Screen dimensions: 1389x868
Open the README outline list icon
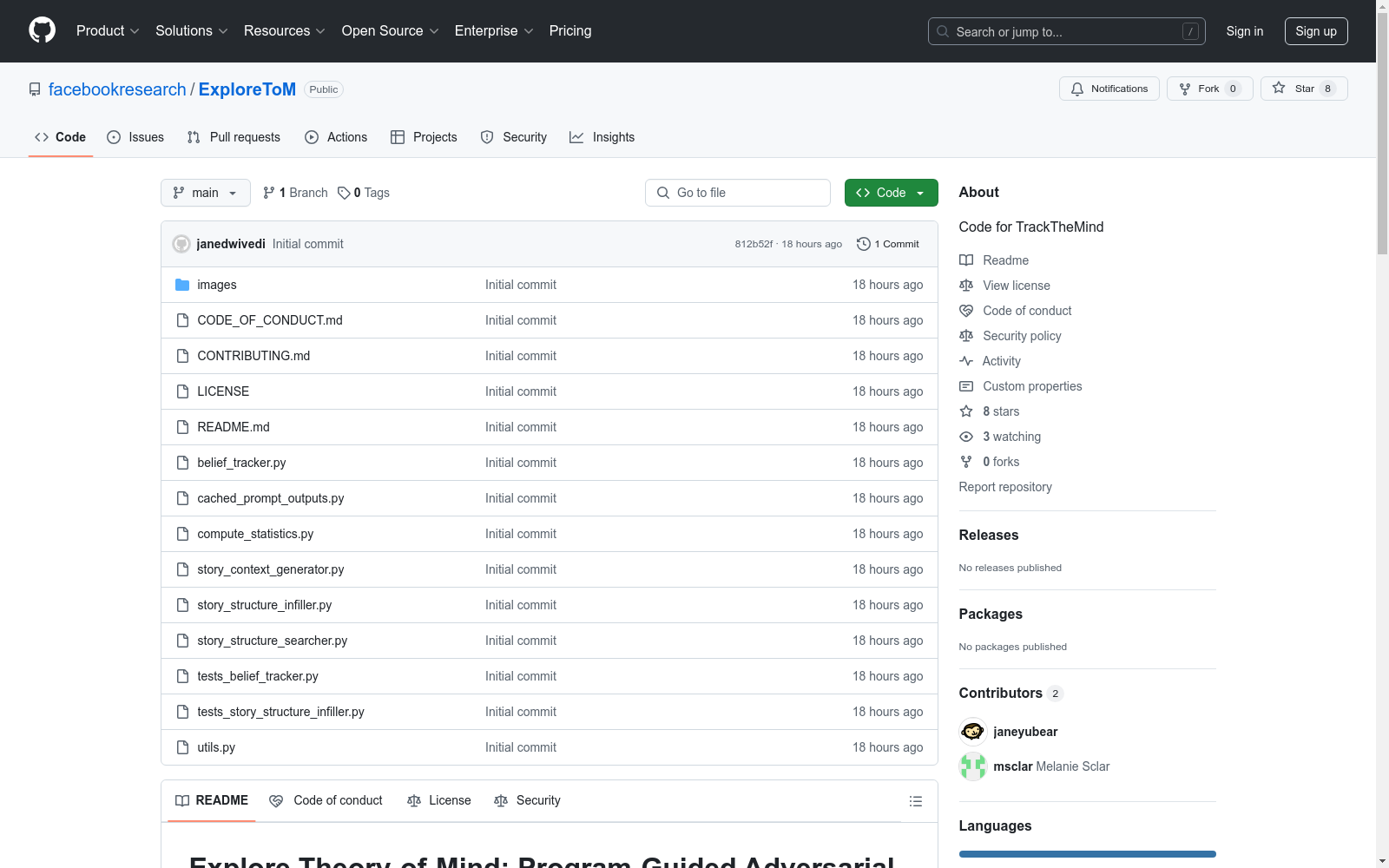[x=915, y=801]
